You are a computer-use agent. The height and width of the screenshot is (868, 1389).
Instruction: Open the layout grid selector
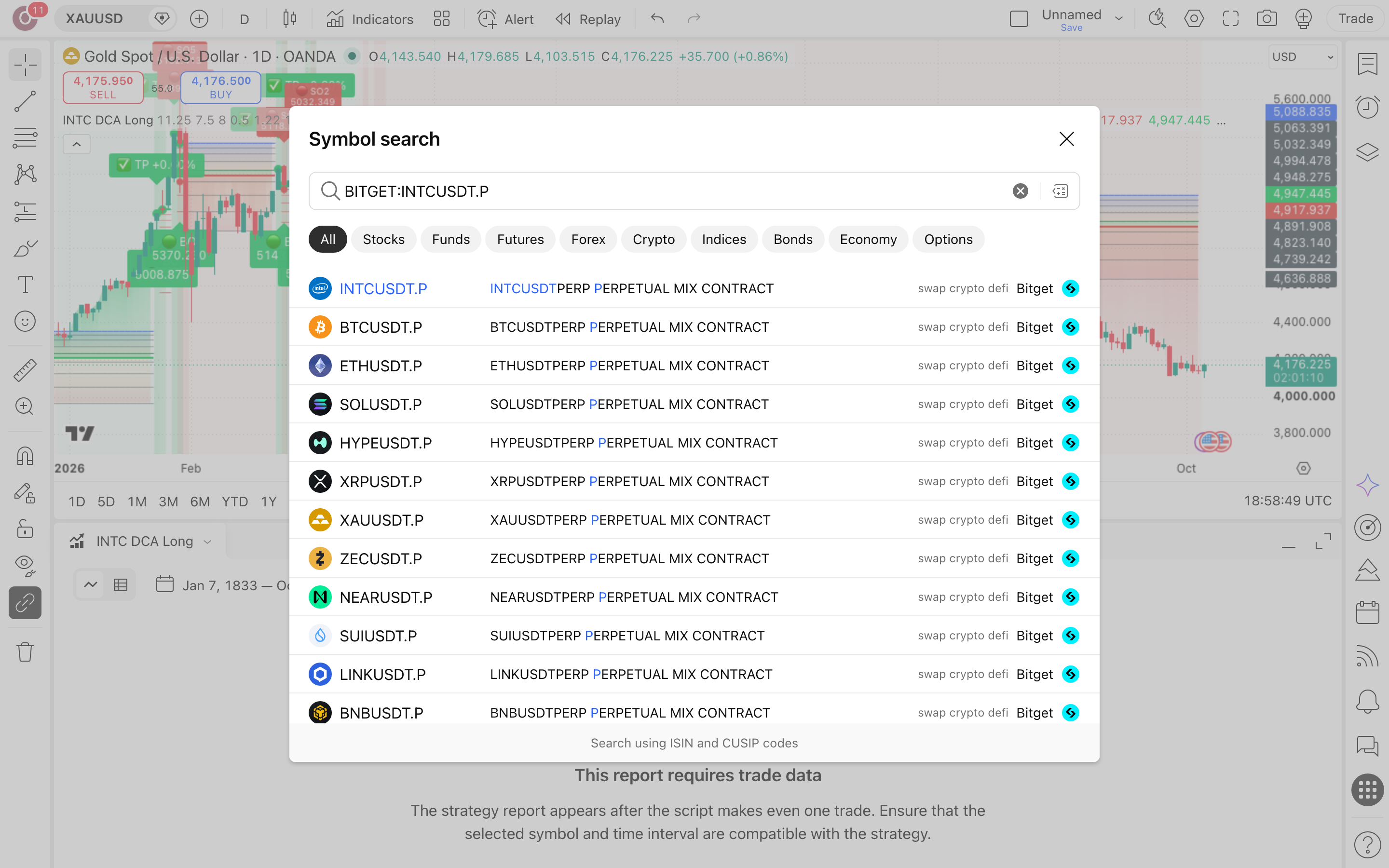click(441, 19)
